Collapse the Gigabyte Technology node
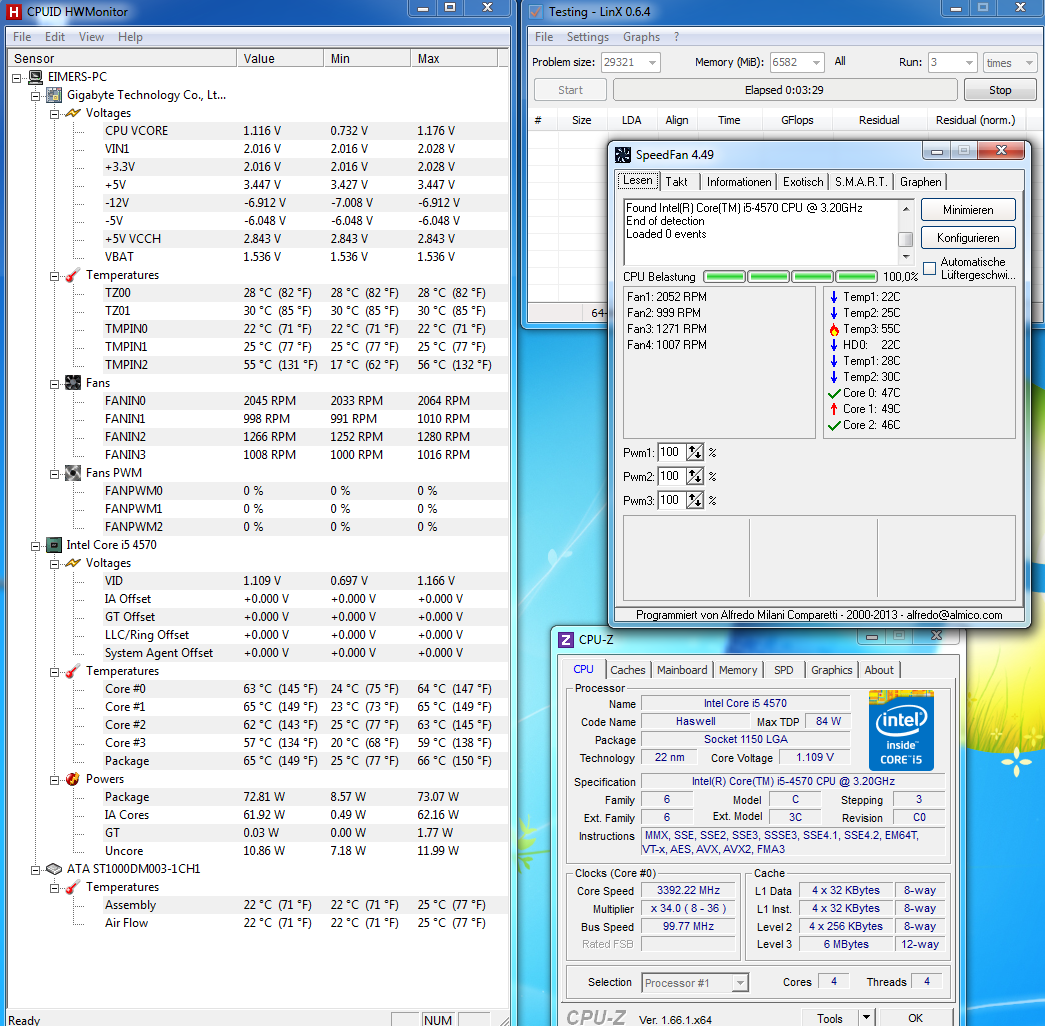The height and width of the screenshot is (1026, 1045). coord(36,96)
